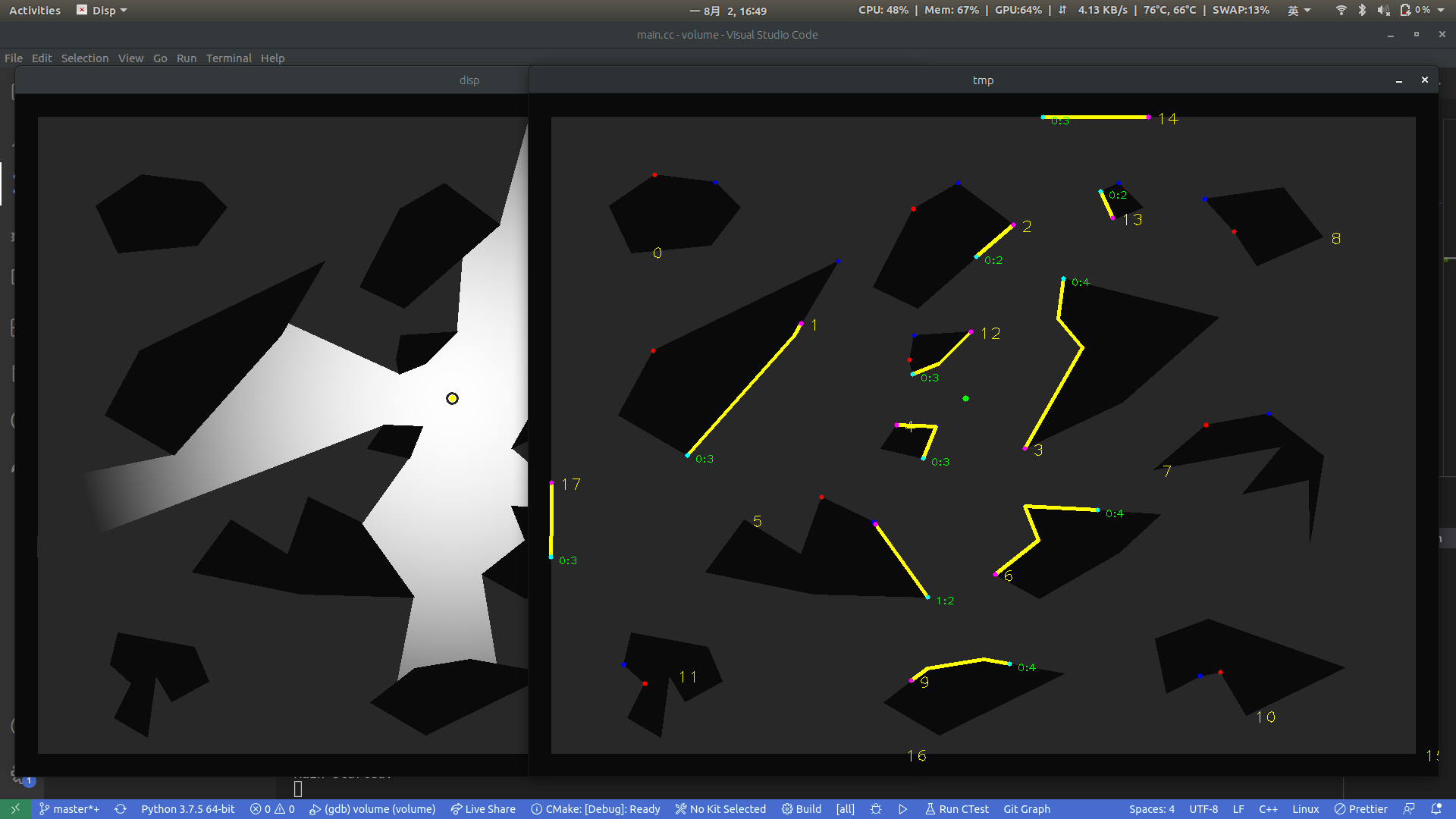The height and width of the screenshot is (819, 1456).
Task: Run the project with the play icon
Action: tap(902, 809)
